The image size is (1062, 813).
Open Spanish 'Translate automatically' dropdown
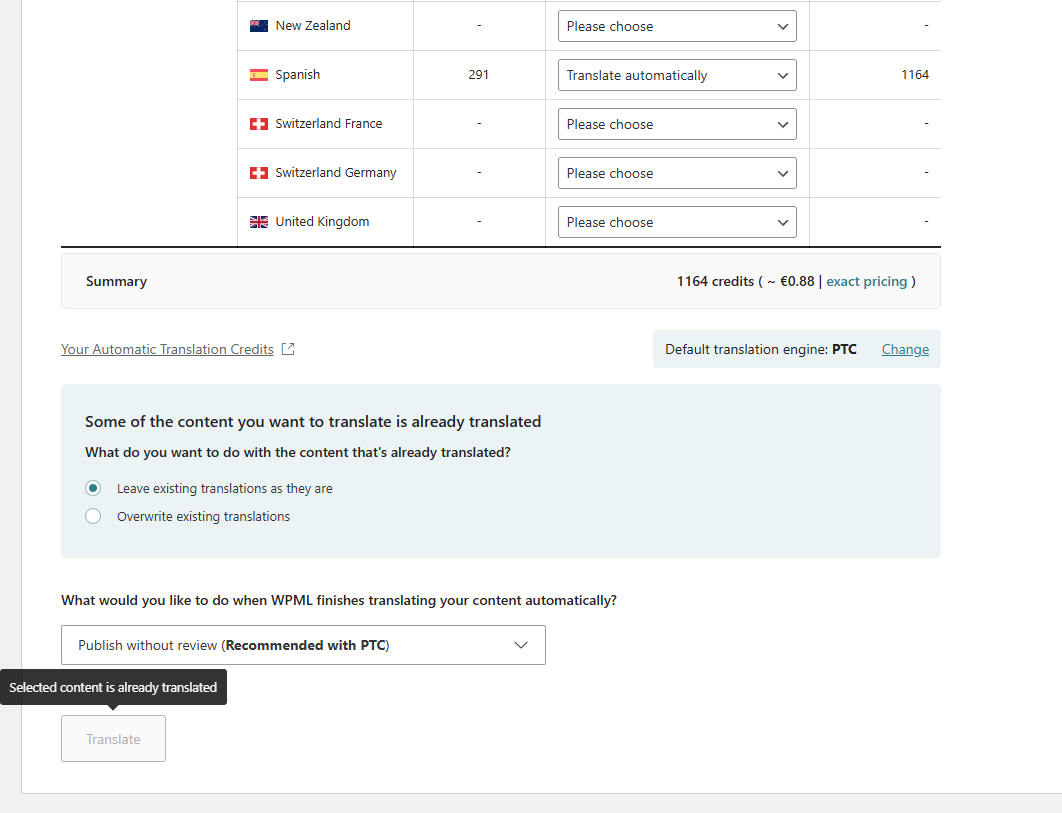coord(677,75)
